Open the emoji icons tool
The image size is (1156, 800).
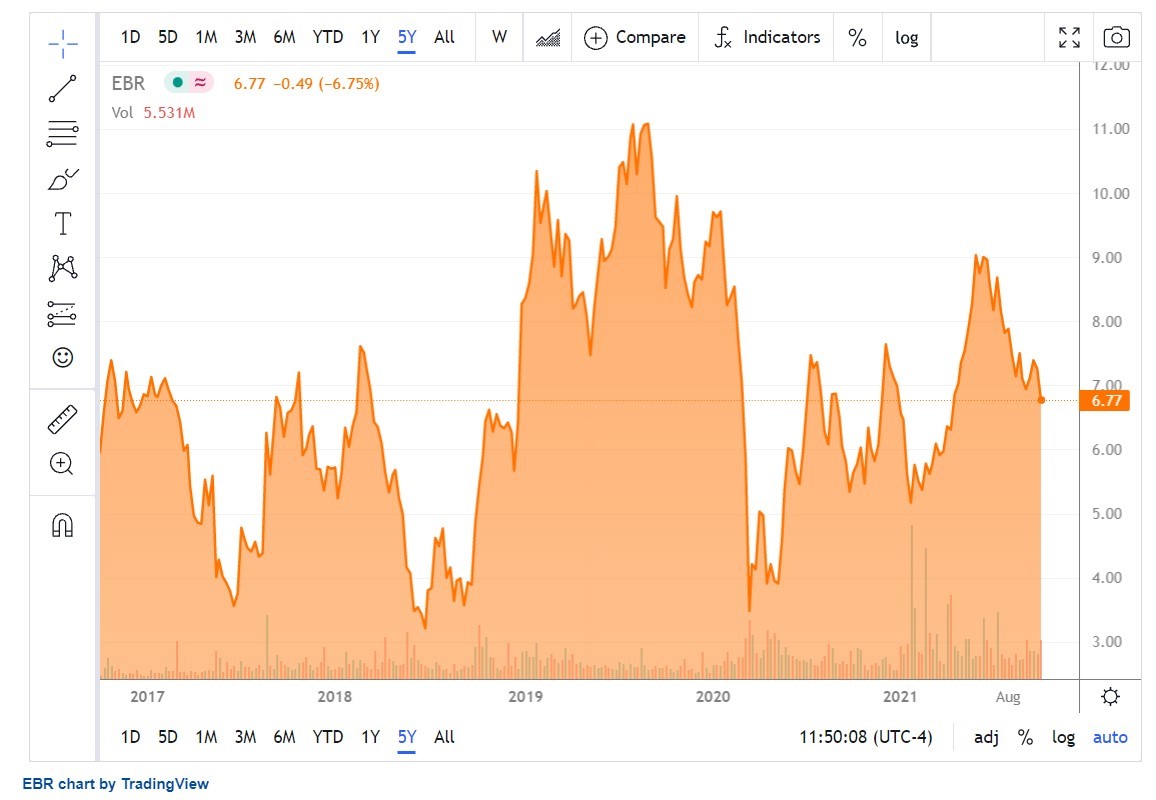63,358
